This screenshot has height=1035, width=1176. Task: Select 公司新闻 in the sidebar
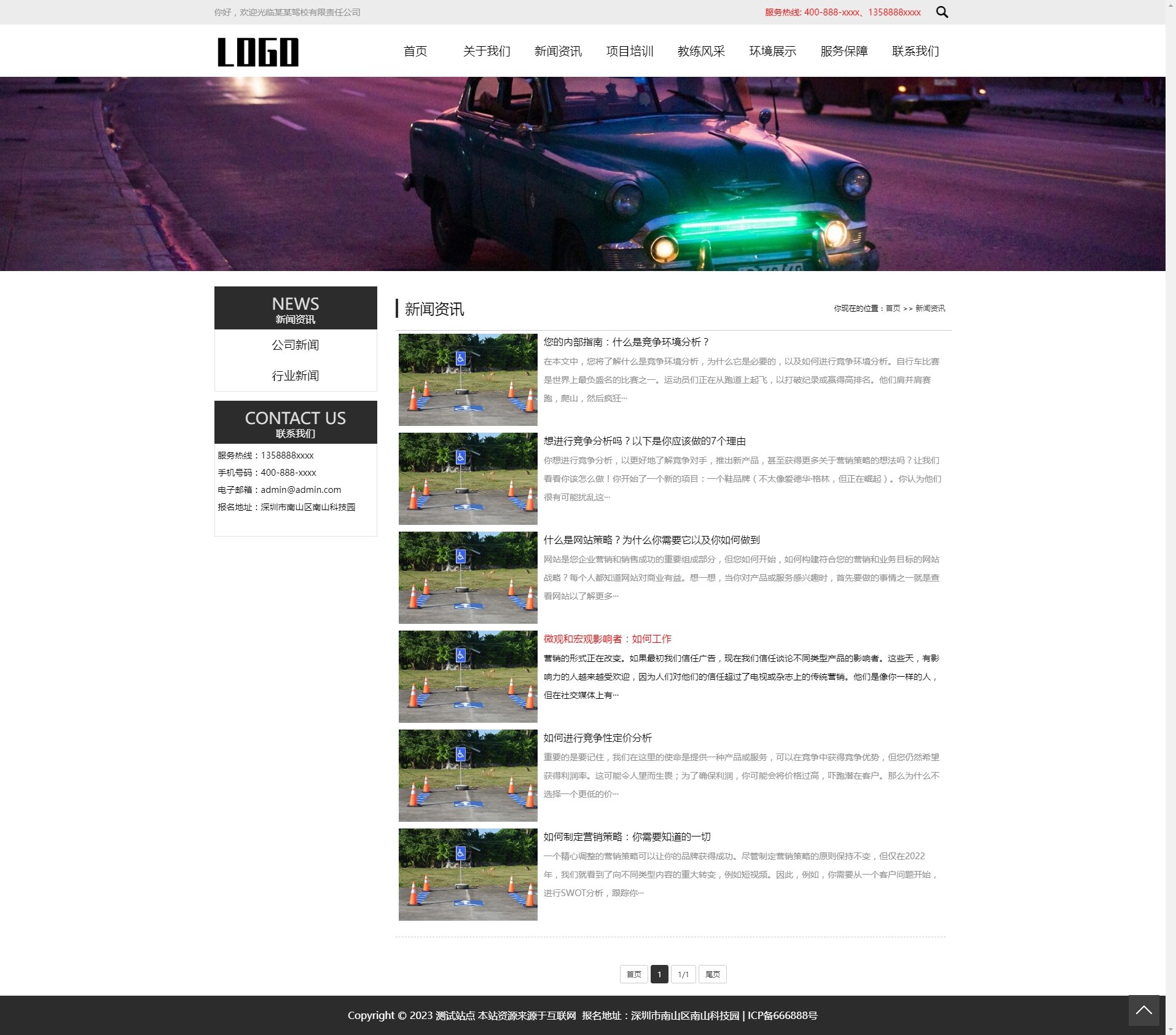pyautogui.click(x=296, y=345)
